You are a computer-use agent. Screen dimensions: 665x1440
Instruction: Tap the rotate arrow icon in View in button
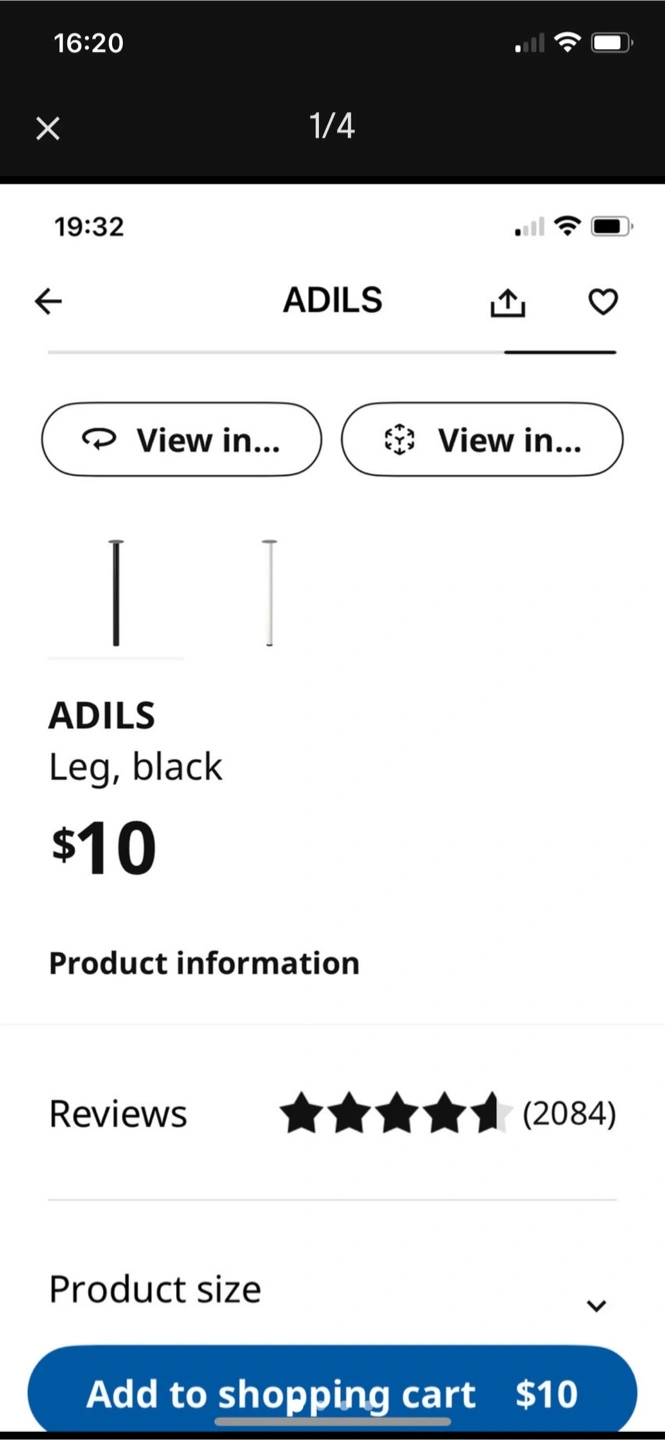point(99,440)
